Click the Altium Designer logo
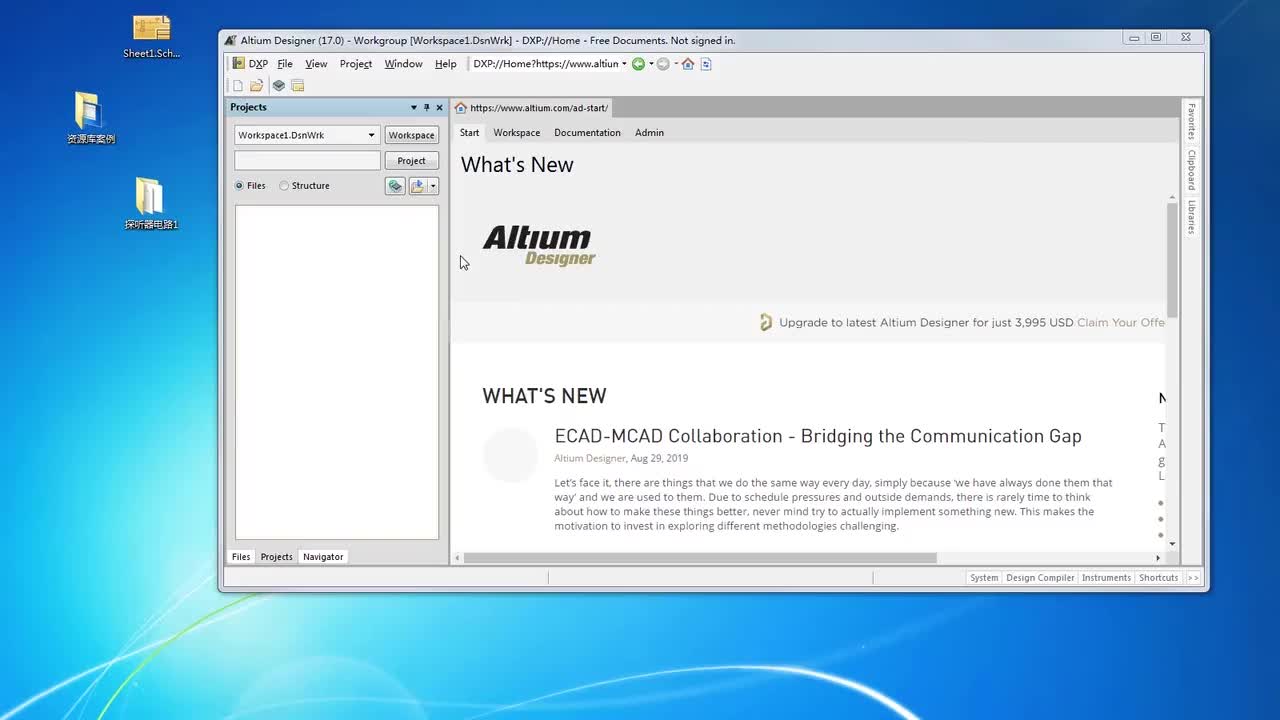 pos(539,245)
